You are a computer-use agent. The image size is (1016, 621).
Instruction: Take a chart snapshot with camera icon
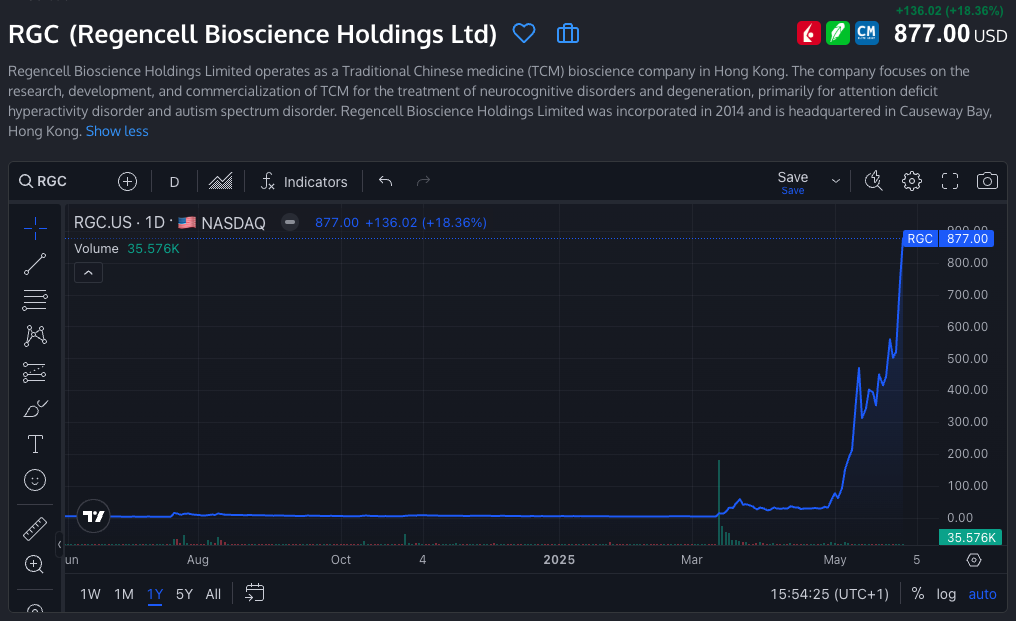(x=987, y=181)
